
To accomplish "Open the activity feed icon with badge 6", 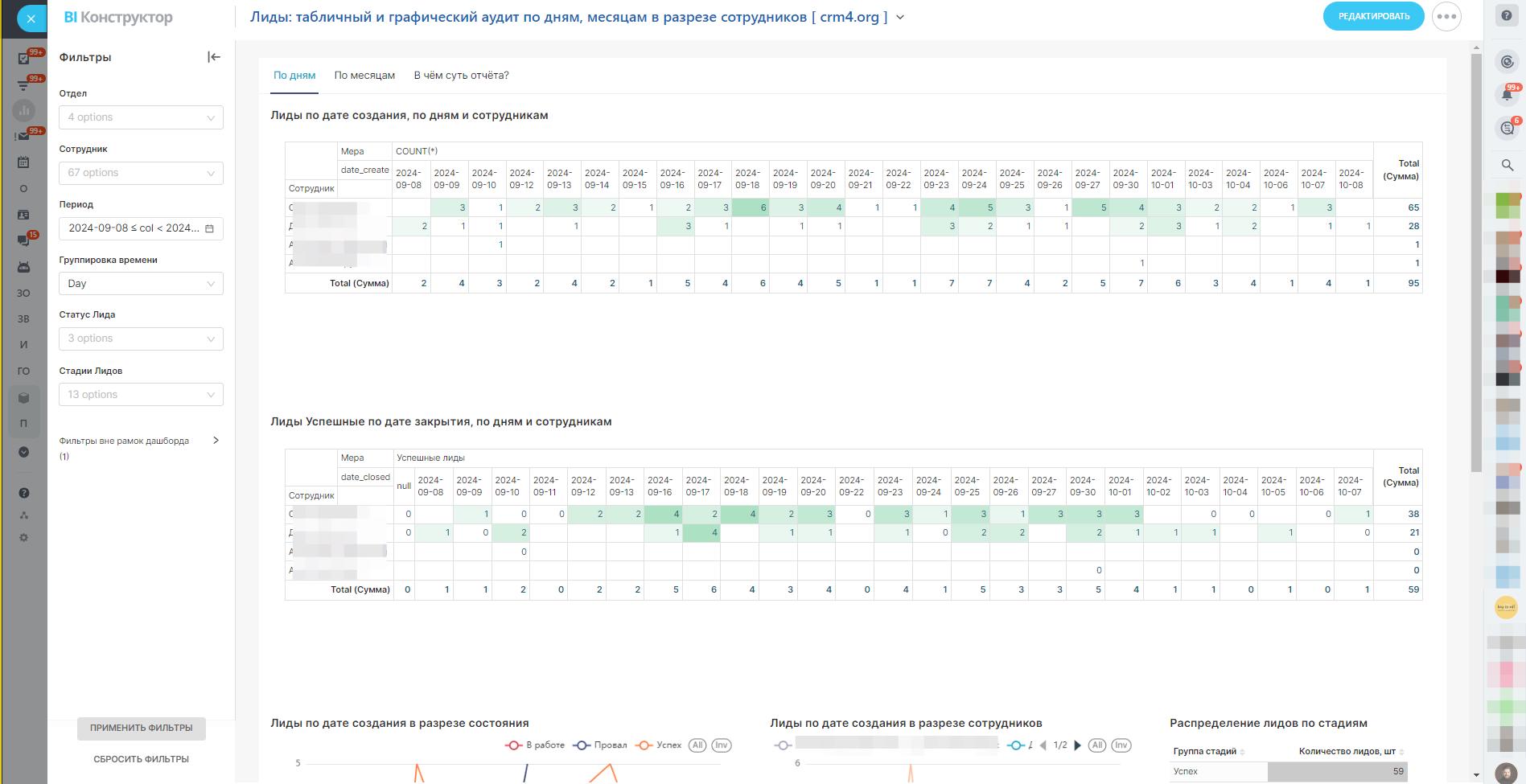I will click(x=1507, y=129).
